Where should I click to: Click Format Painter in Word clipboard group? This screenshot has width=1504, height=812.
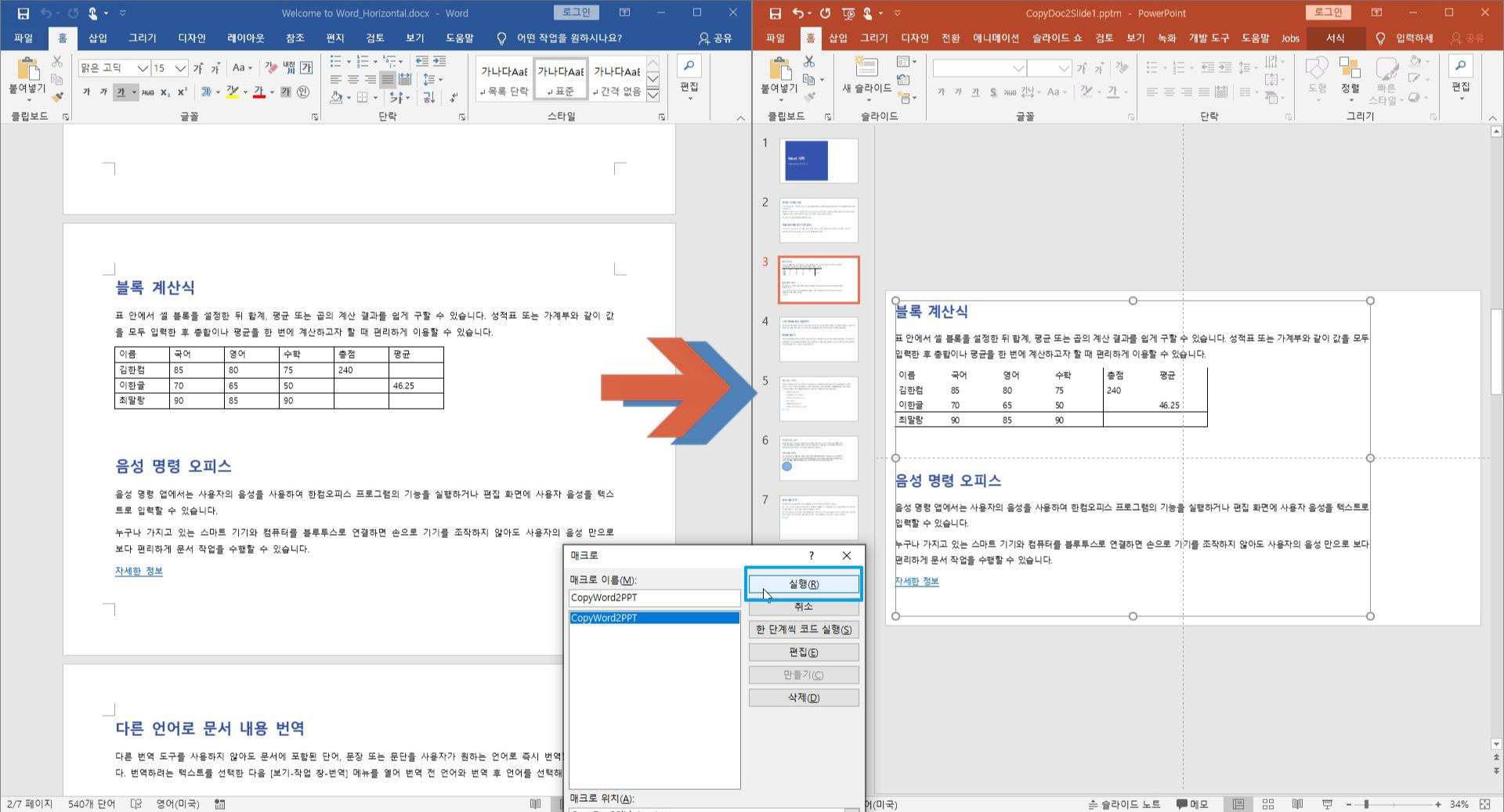click(x=57, y=97)
